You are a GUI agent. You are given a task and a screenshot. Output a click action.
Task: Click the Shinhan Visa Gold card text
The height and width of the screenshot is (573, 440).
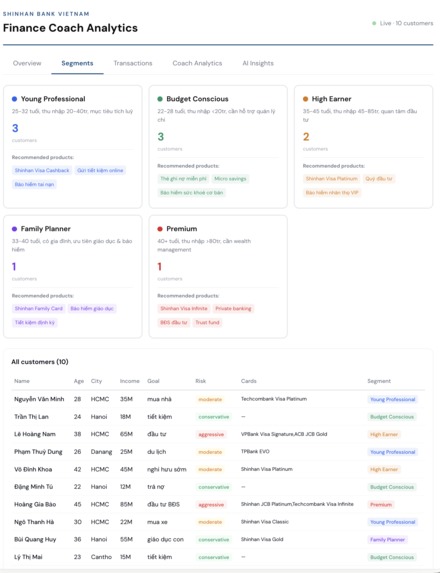(262, 539)
